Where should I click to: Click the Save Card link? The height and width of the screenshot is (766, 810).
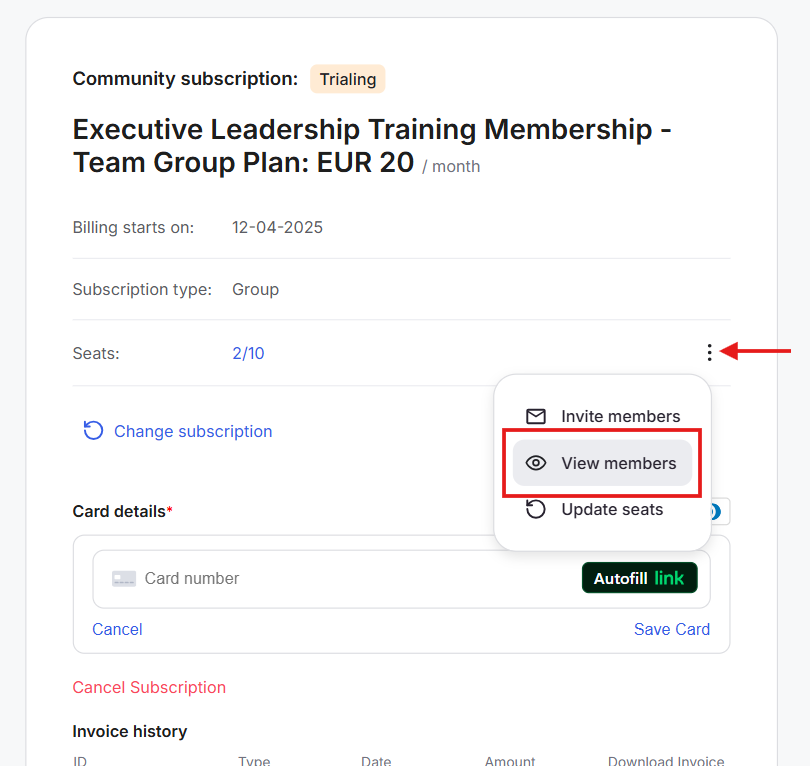[672, 629]
